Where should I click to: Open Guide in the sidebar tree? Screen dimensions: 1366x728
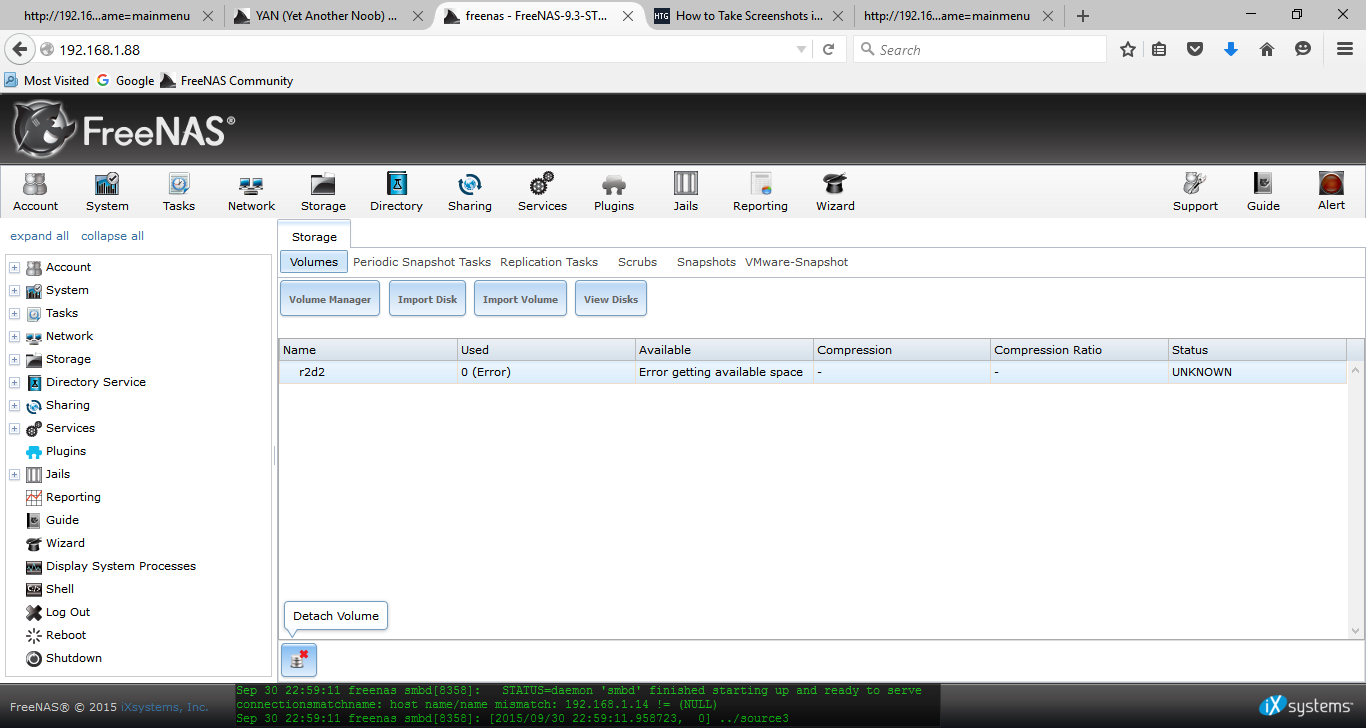point(62,520)
